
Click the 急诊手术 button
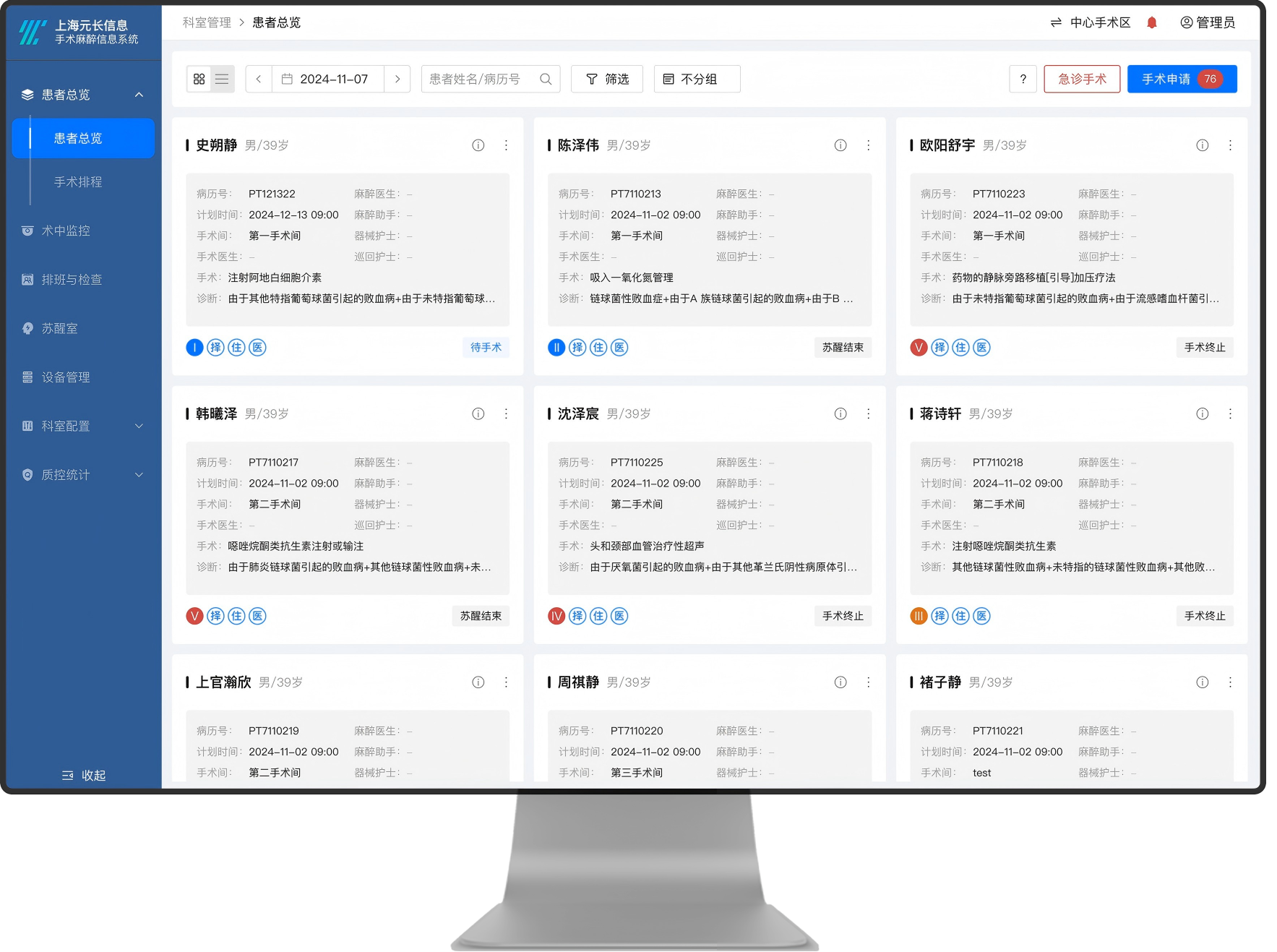(x=1082, y=79)
